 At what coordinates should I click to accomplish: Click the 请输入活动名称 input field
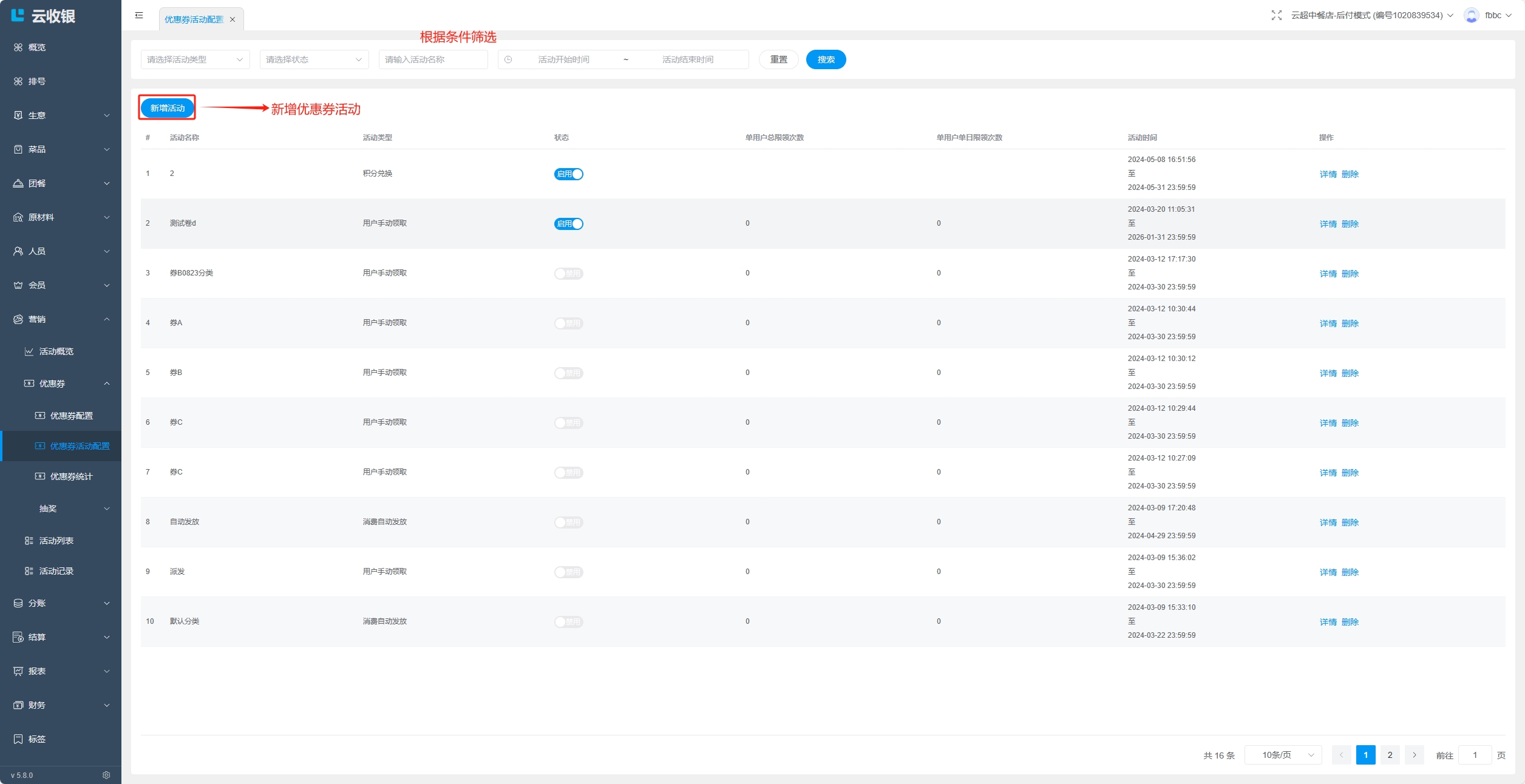433,59
